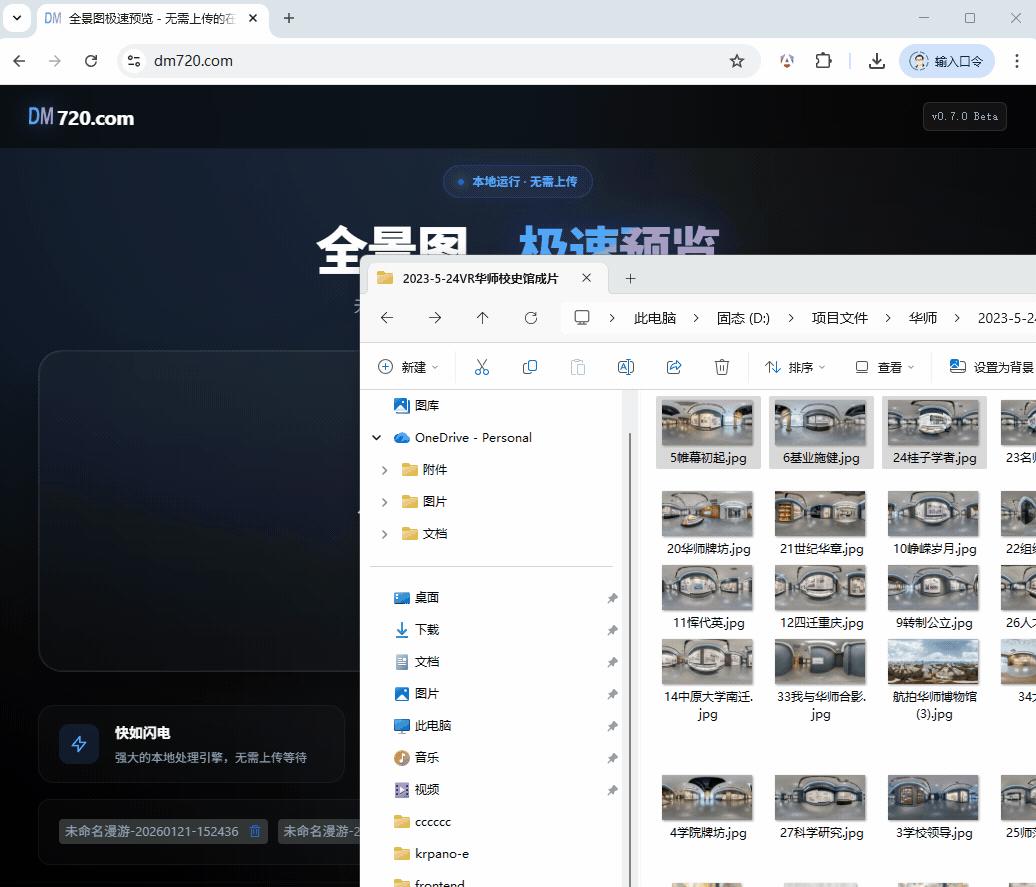Click the rename icon in Explorer toolbar
The image size is (1036, 887).
(626, 367)
